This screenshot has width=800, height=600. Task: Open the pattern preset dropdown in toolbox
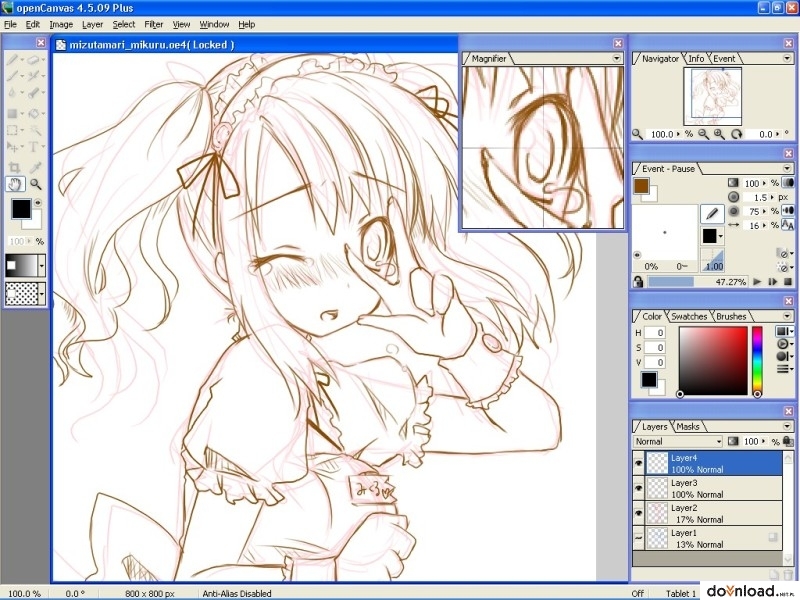[42, 294]
